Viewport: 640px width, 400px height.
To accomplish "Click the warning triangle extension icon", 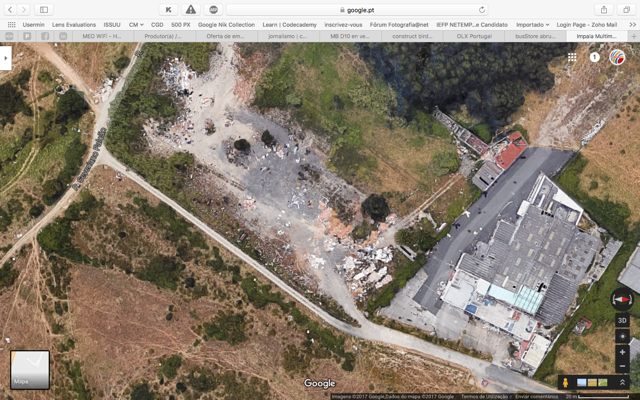I will (191, 9).
